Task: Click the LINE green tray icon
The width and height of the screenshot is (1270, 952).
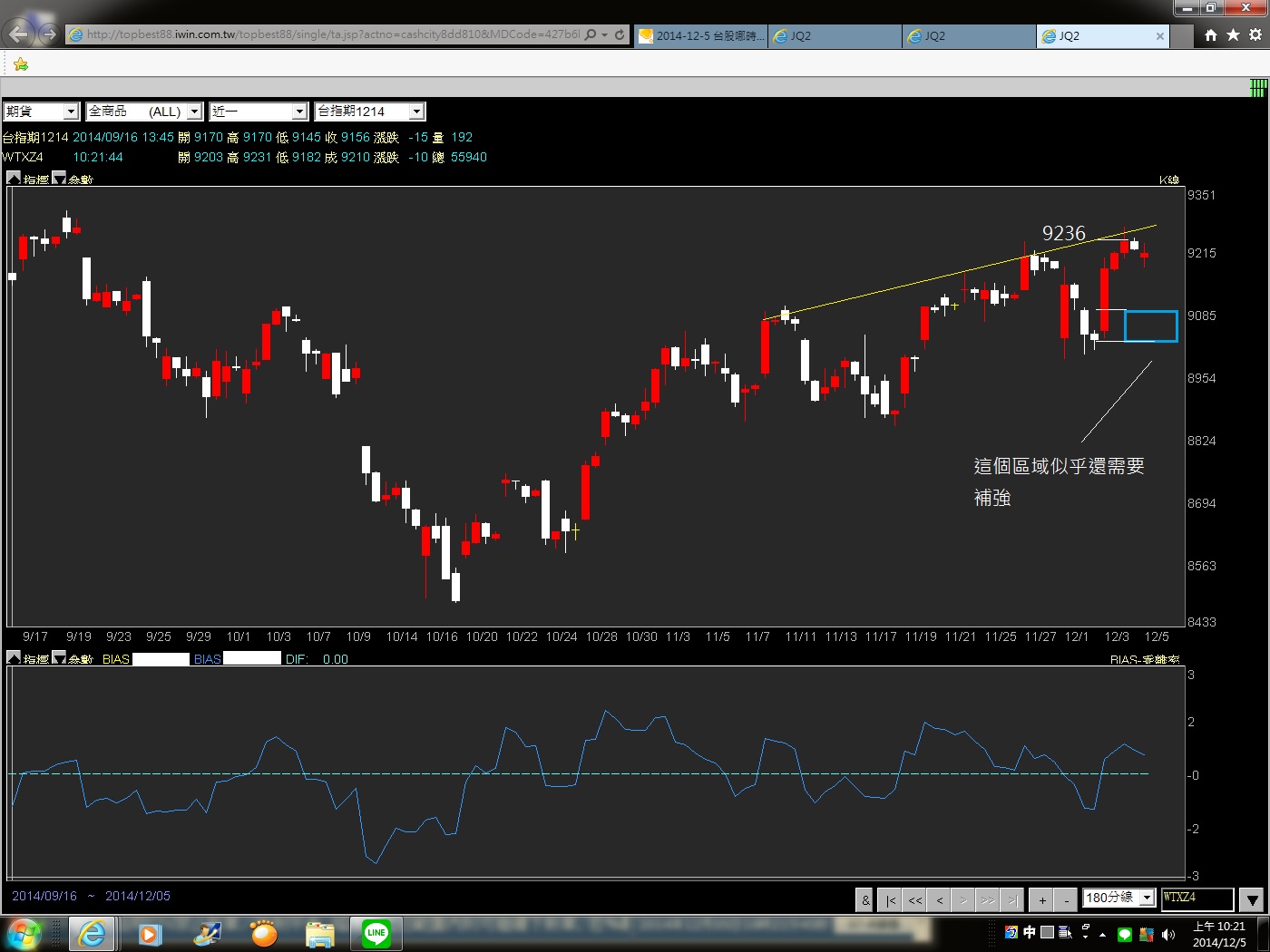Action: tap(1125, 934)
